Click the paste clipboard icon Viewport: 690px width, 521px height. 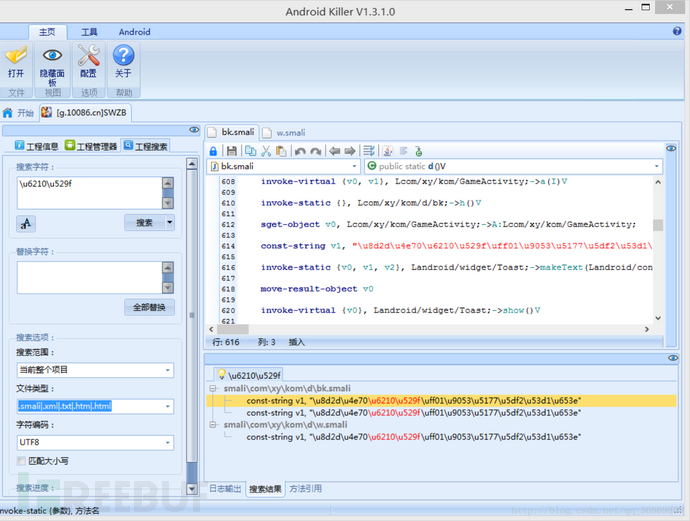281,151
